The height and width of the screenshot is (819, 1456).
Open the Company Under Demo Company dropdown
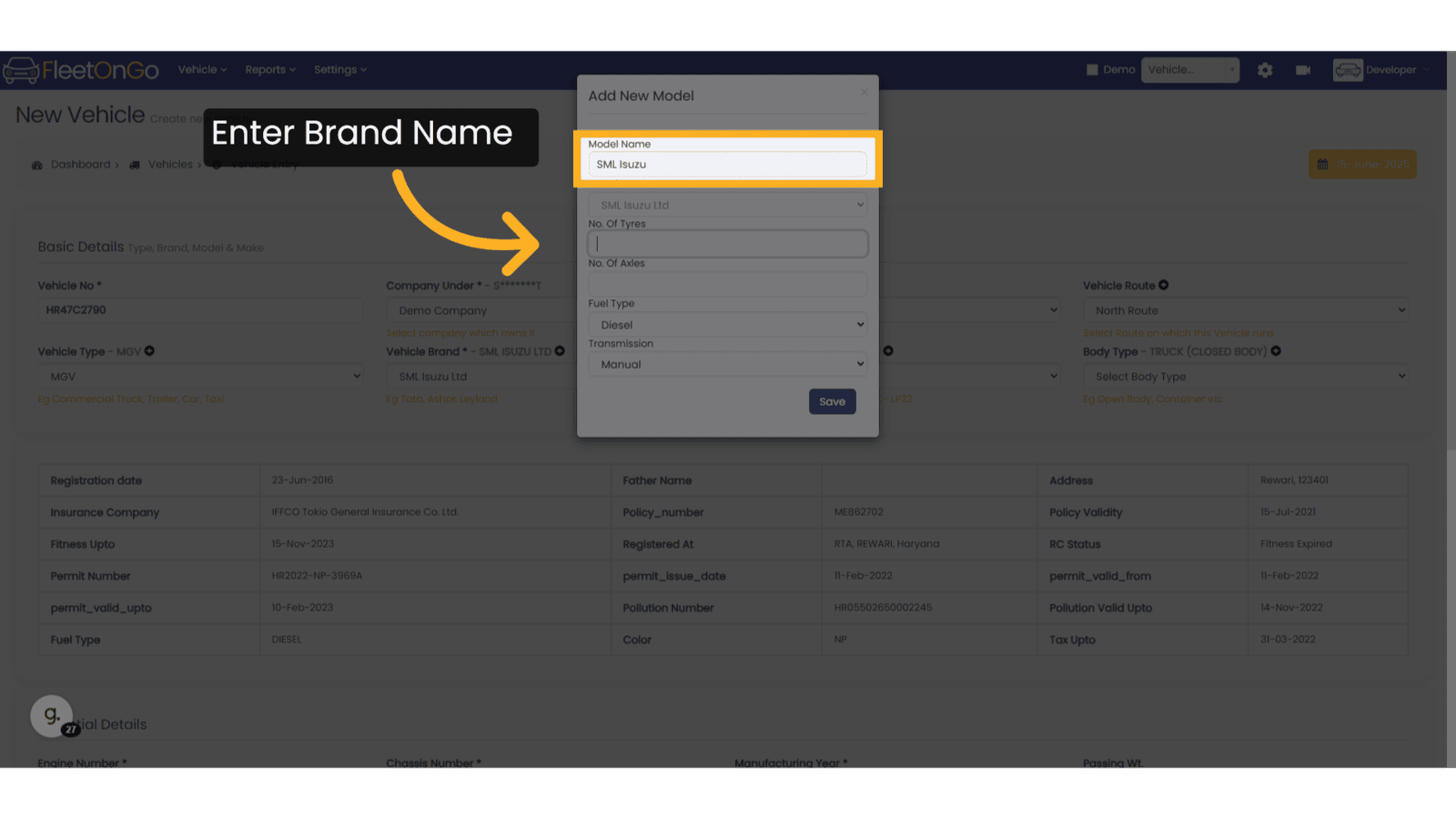480,310
